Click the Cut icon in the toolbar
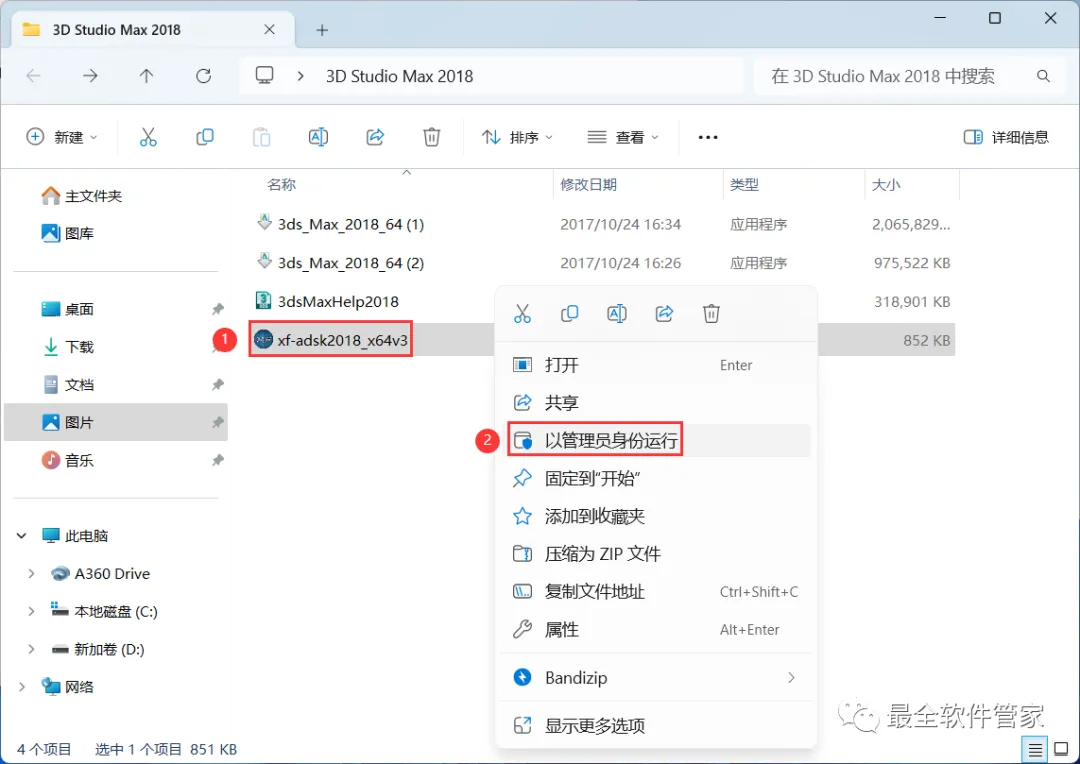Image resolution: width=1080 pixels, height=764 pixels. 148,137
